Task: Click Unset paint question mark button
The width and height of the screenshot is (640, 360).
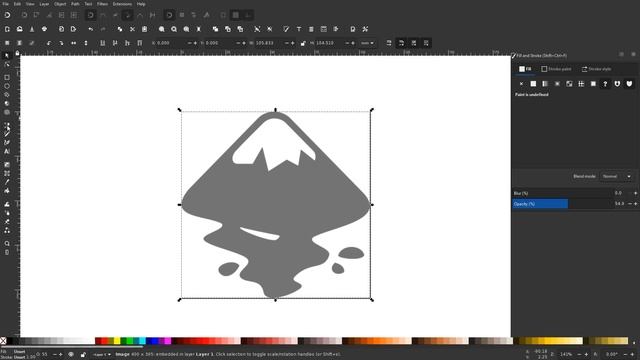Action: [x=605, y=84]
